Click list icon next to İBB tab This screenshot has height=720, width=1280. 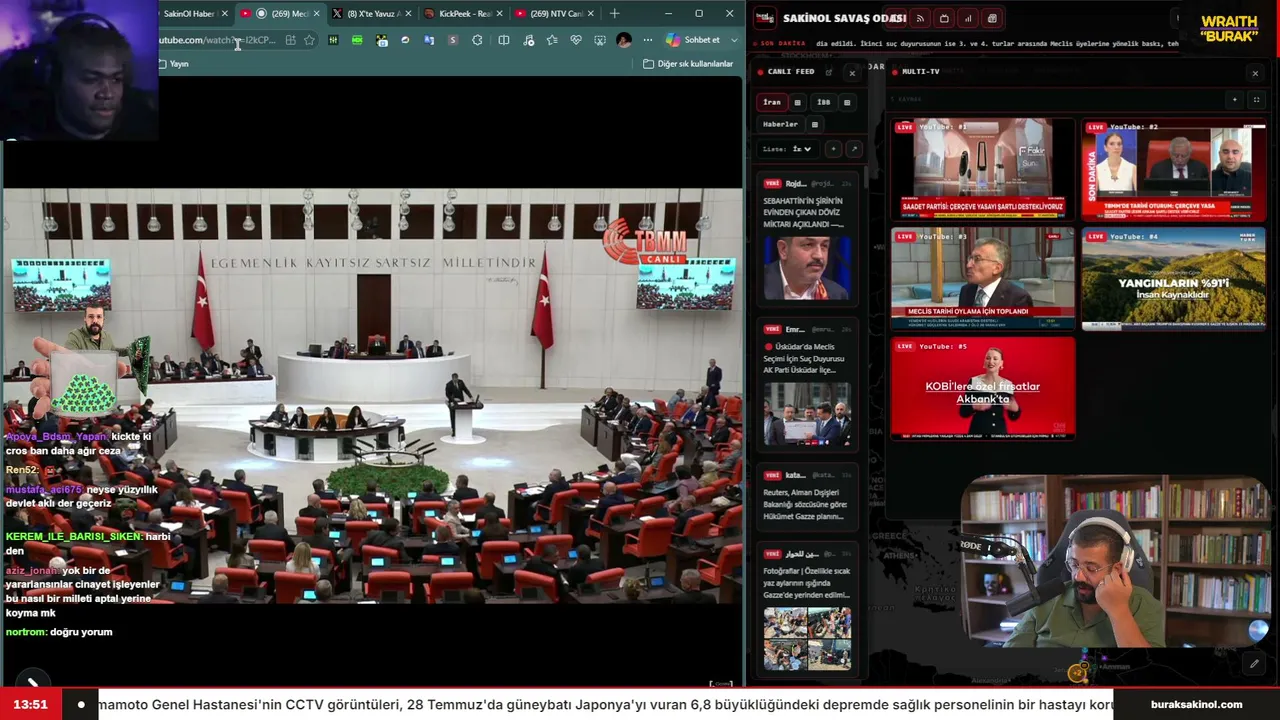pyautogui.click(x=847, y=102)
